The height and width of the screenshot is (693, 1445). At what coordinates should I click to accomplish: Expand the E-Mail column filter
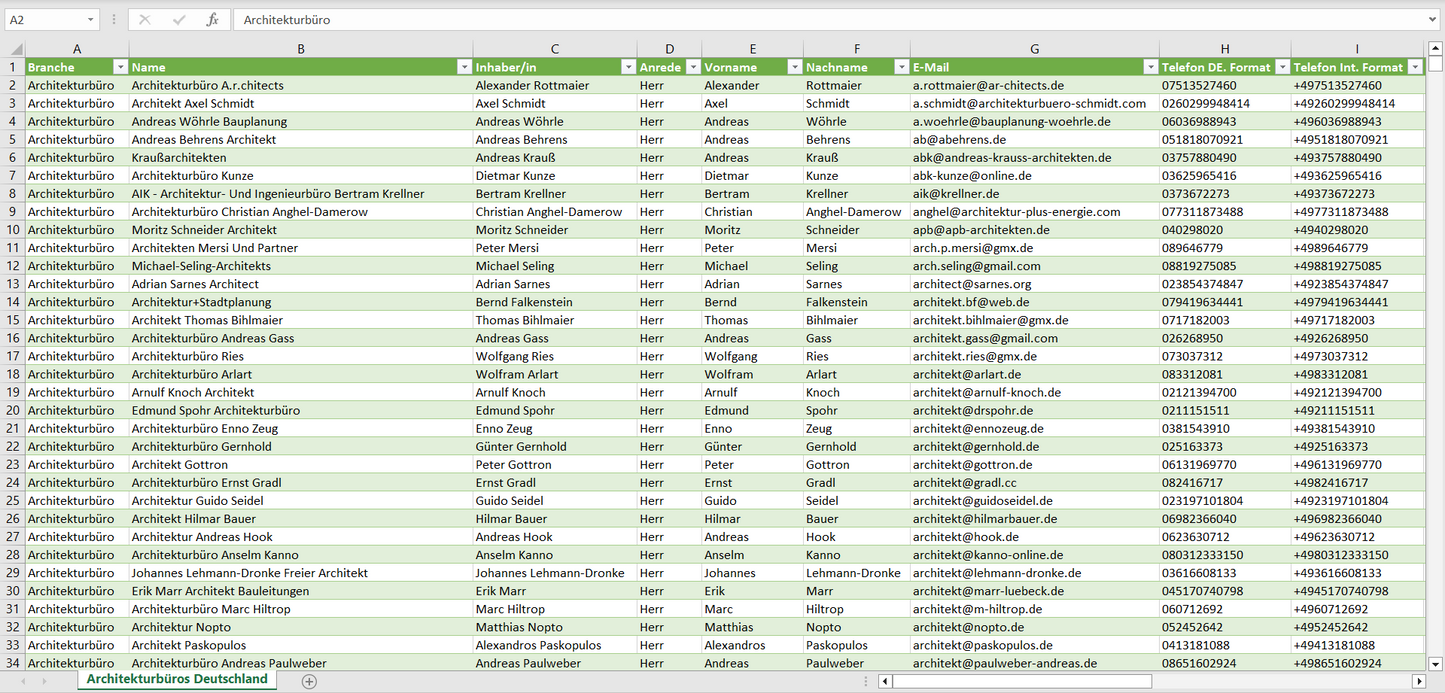pyautogui.click(x=1149, y=67)
